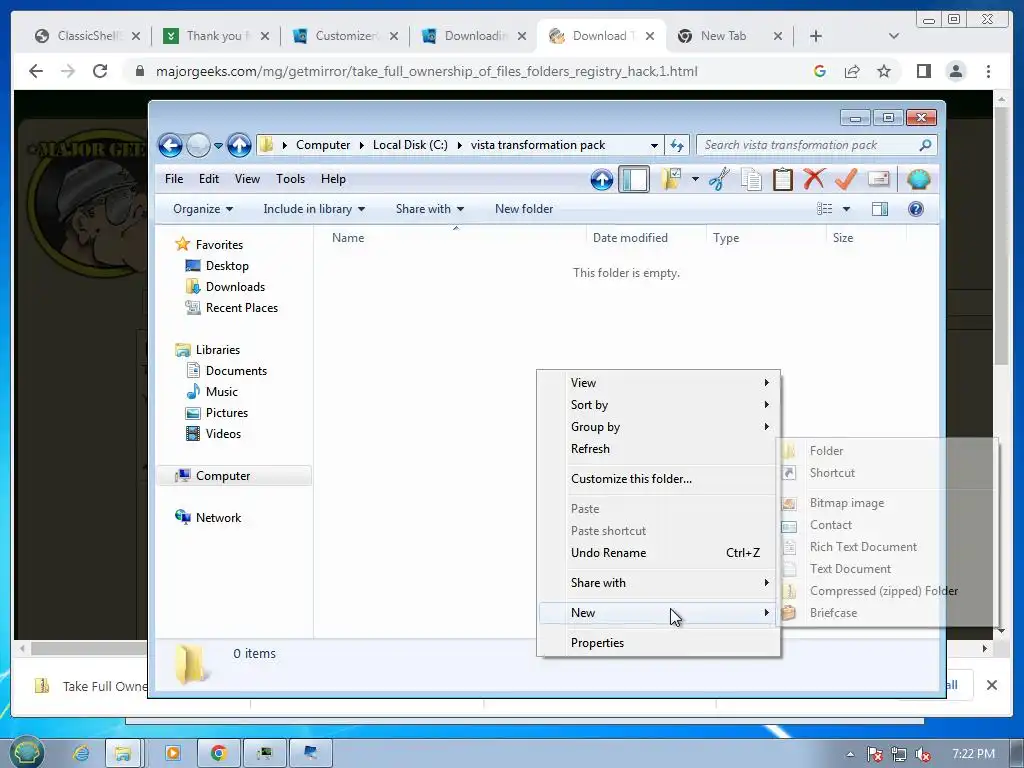Viewport: 1024px width, 768px height.
Task: Click the Search vista transformation pack field
Action: click(817, 145)
